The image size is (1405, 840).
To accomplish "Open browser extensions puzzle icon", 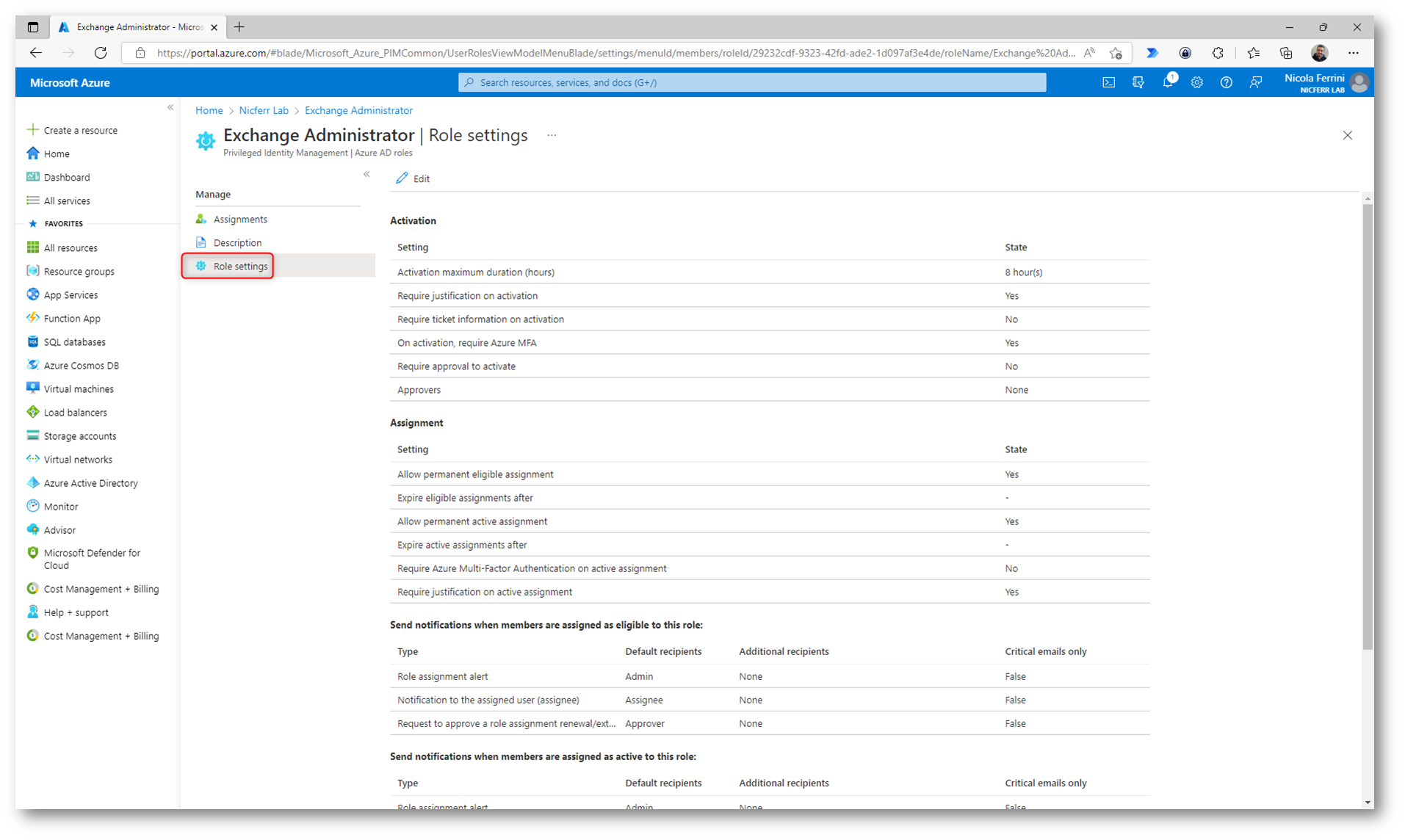I will (1218, 53).
